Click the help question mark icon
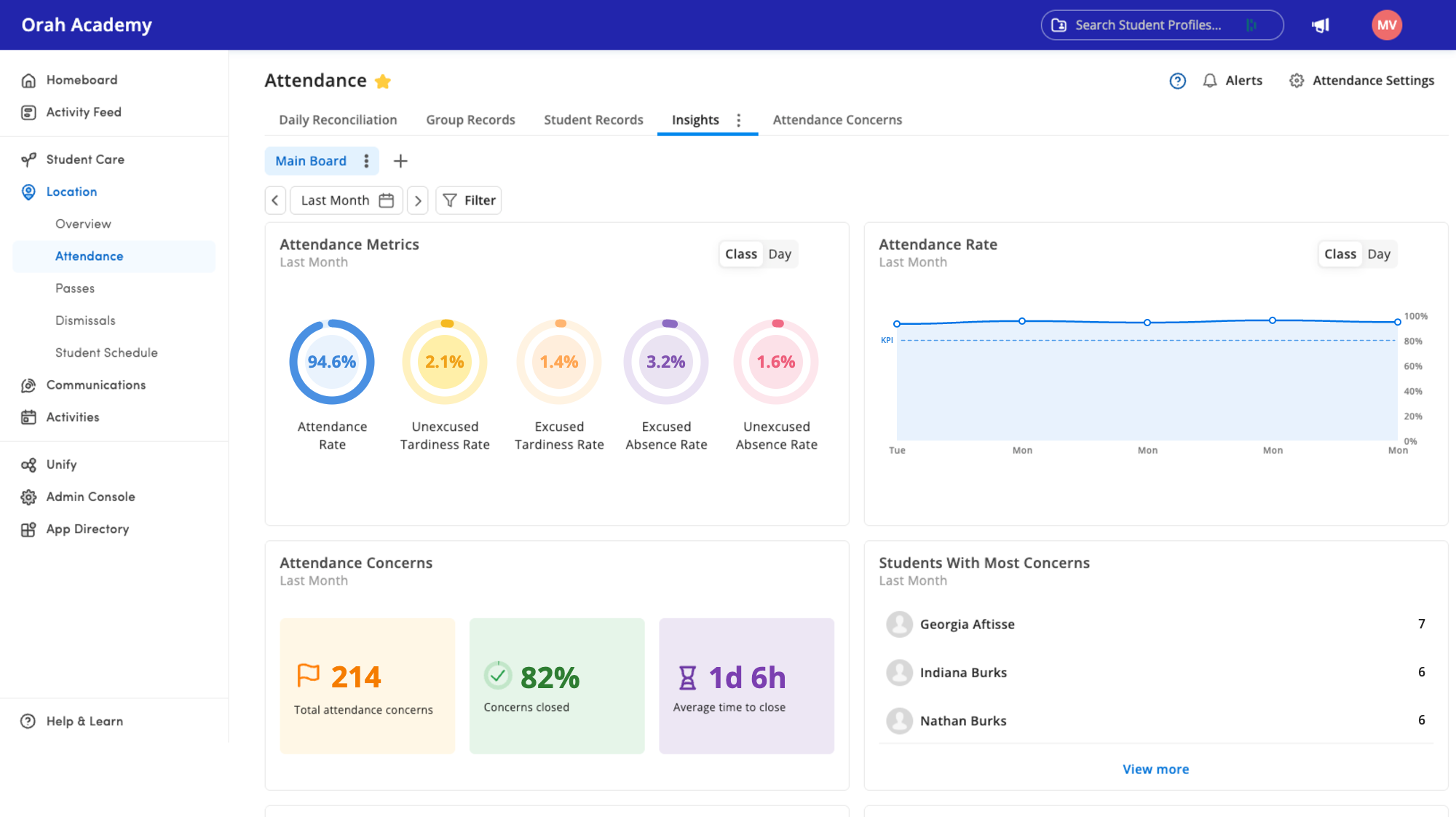This screenshot has height=817, width=1456. pyautogui.click(x=1177, y=81)
